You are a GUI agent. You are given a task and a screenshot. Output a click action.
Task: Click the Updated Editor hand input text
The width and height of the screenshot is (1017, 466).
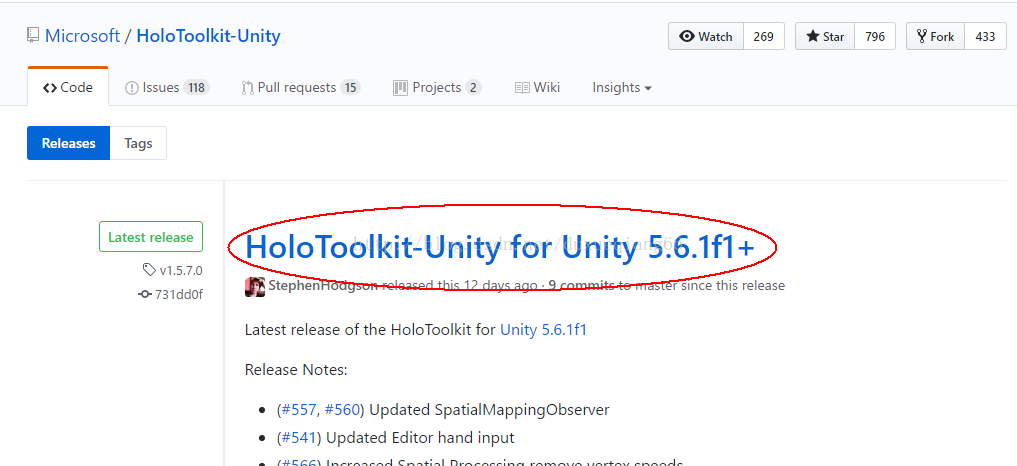[420, 438]
